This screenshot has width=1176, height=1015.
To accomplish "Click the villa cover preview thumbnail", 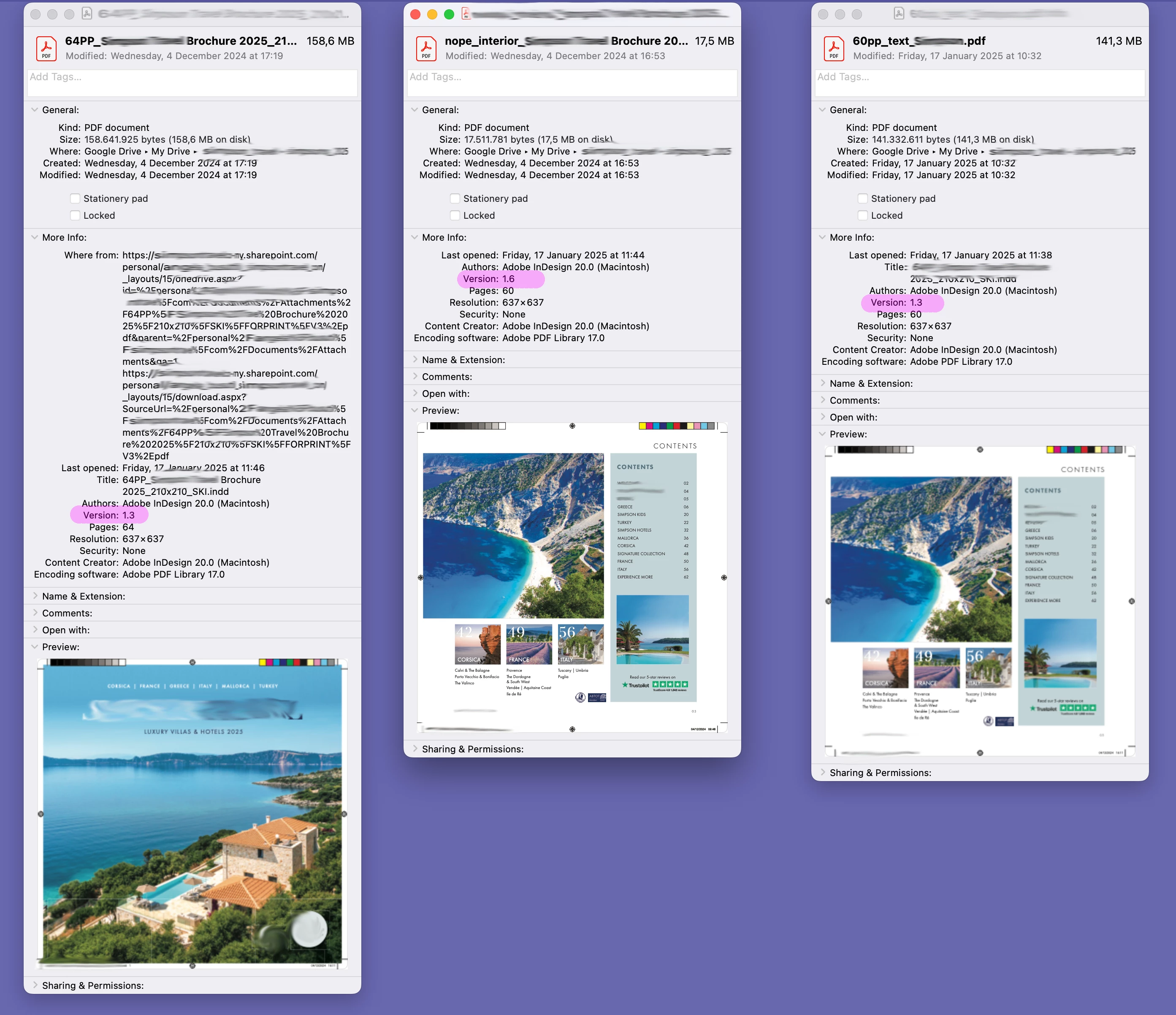I will tap(192, 814).
